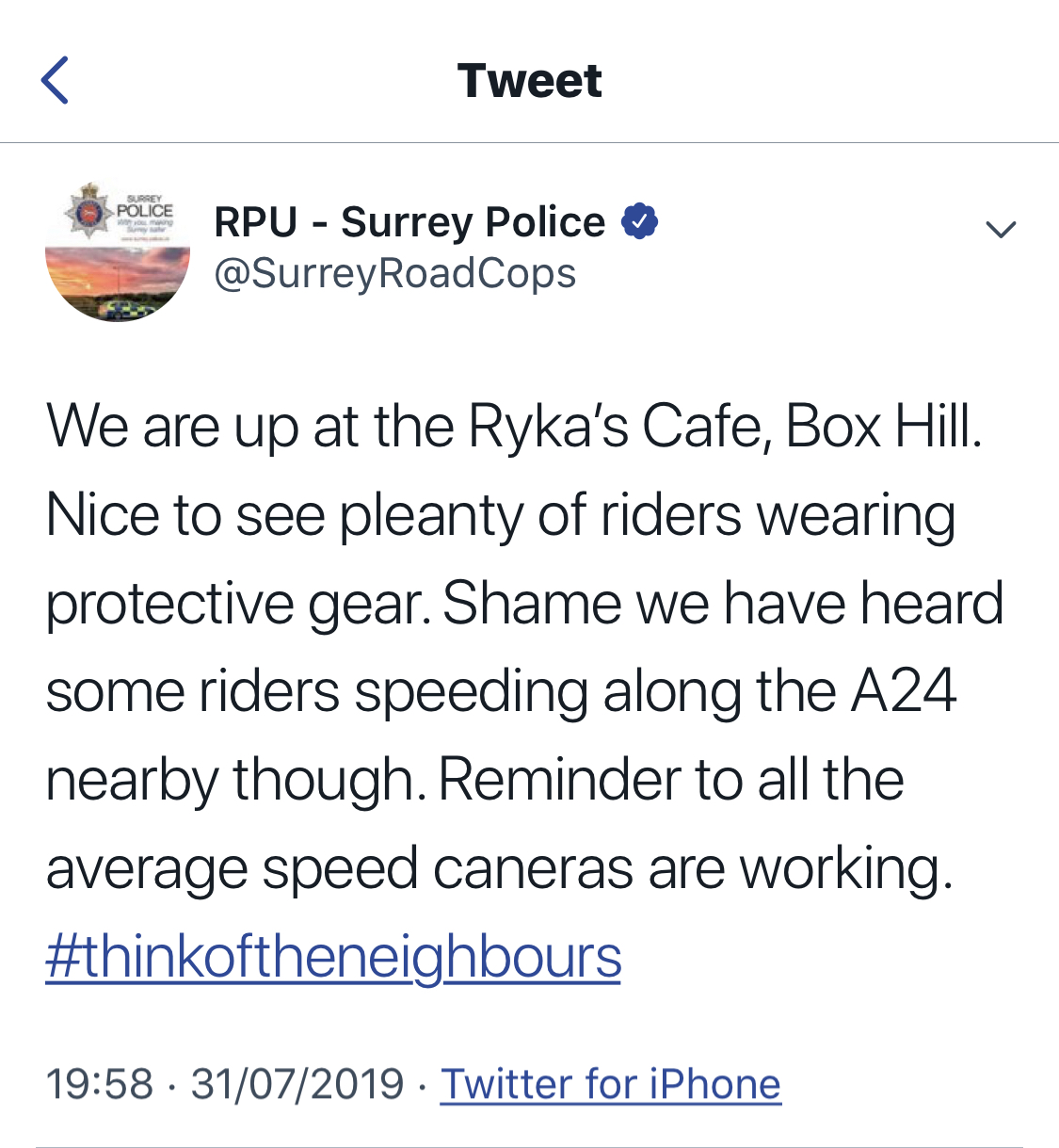The width and height of the screenshot is (1059, 1148).
Task: Click the RPU - Surrey Police display name
Action: click(409, 223)
